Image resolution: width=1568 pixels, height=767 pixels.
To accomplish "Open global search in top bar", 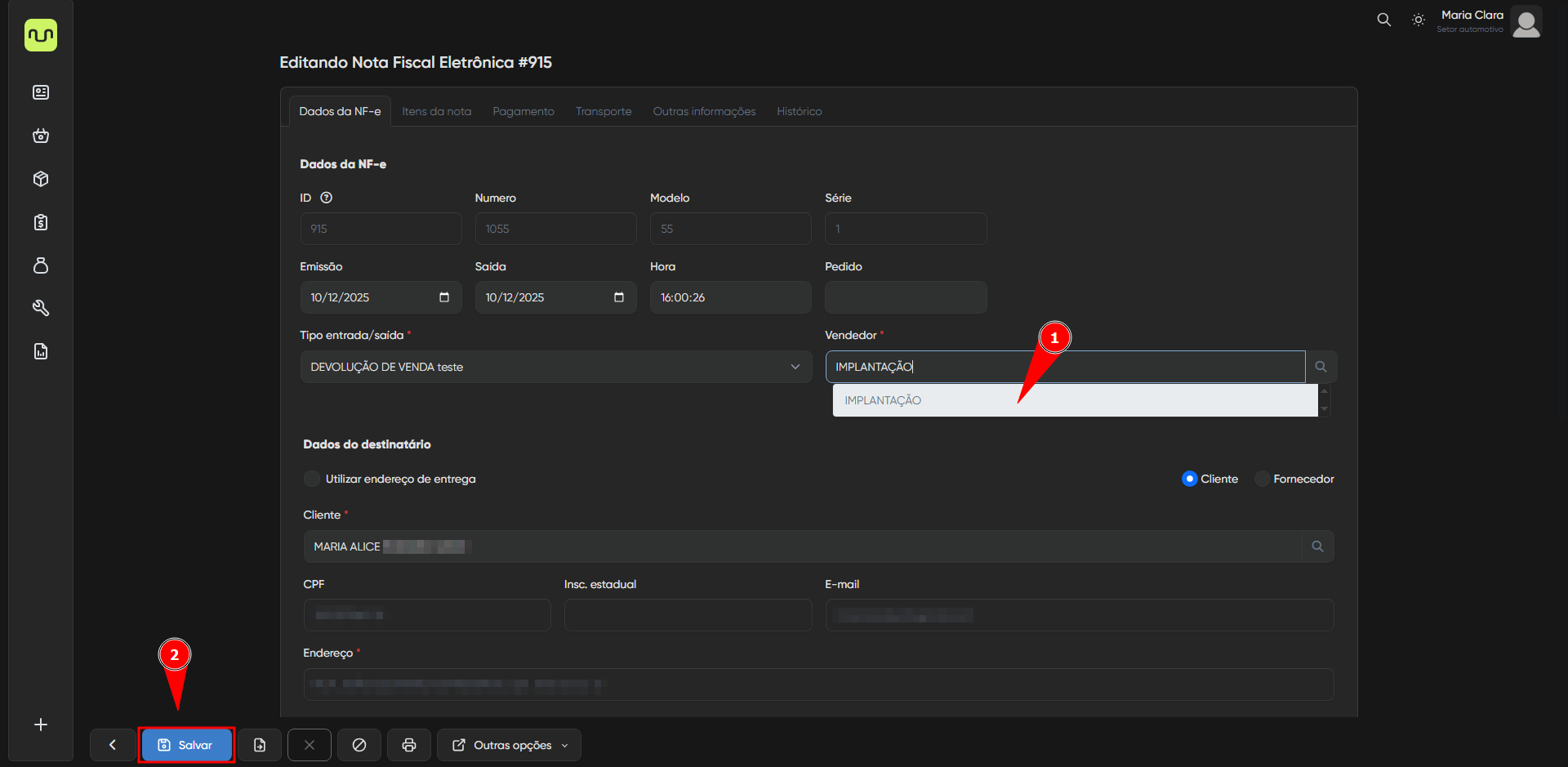I will tap(1383, 20).
